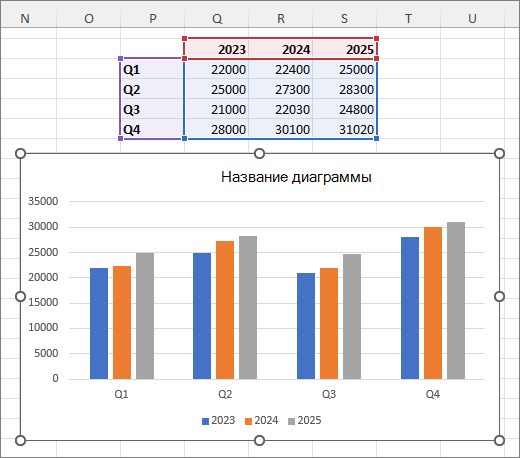Select the gray Q4 2025 bar
The width and height of the screenshot is (520, 458).
pos(456,300)
